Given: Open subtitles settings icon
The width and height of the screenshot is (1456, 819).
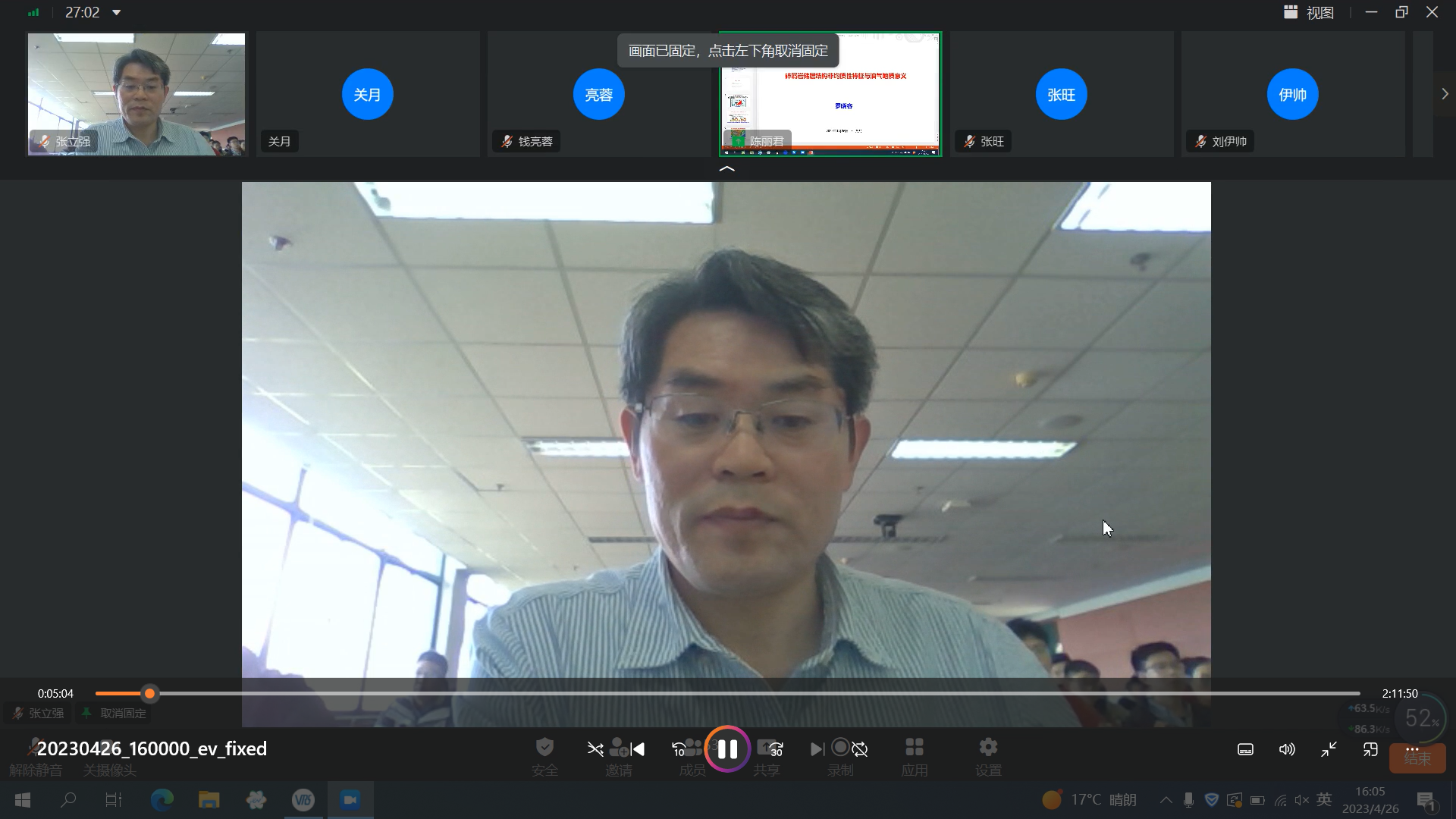Looking at the screenshot, I should coord(1245,749).
